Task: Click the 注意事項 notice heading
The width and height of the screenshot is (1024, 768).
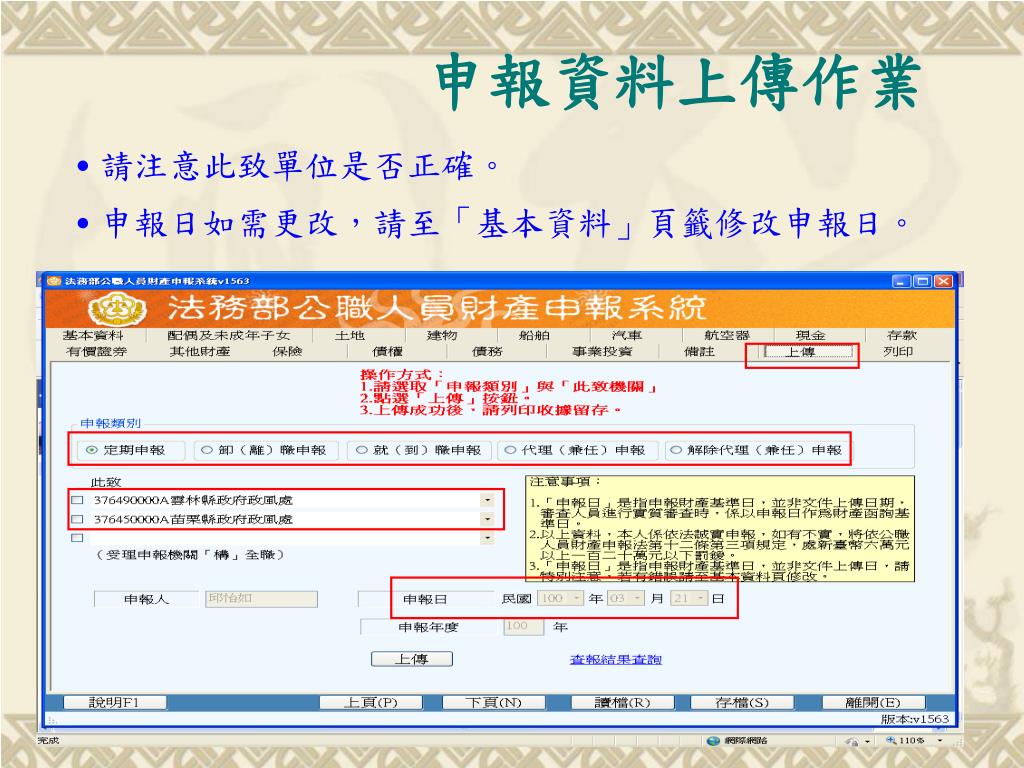Action: tap(566, 482)
